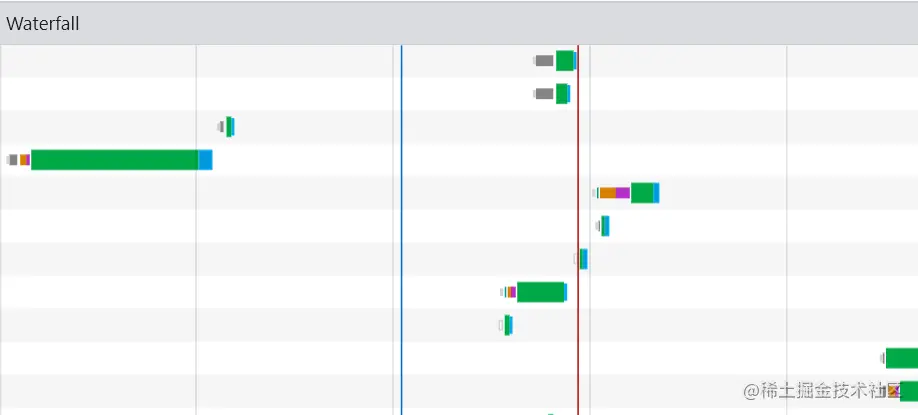Select the small bar touching the red load line
This screenshot has width=918, height=415.
[581, 259]
